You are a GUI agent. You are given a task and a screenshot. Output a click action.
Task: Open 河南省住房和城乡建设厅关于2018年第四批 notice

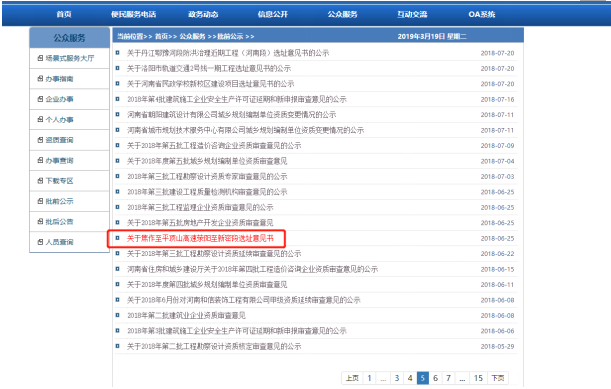(x=252, y=269)
